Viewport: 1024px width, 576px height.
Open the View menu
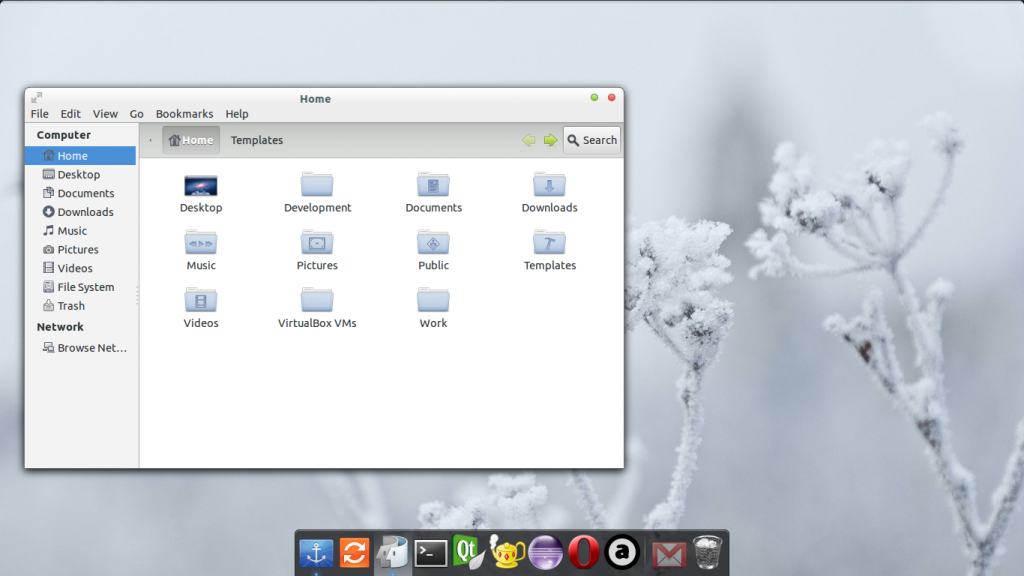[105, 114]
